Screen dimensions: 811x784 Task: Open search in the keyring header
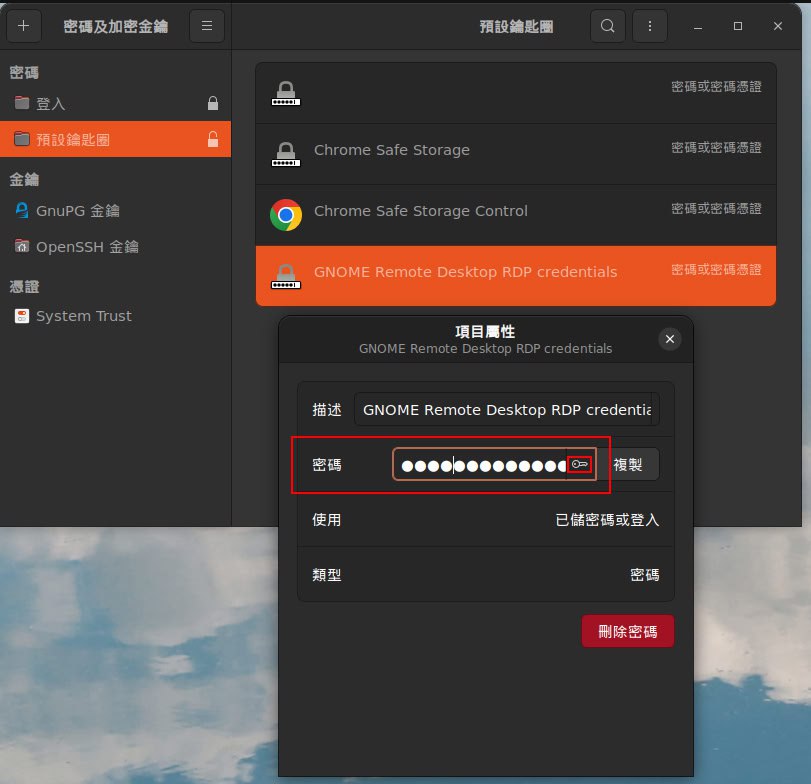pos(608,26)
